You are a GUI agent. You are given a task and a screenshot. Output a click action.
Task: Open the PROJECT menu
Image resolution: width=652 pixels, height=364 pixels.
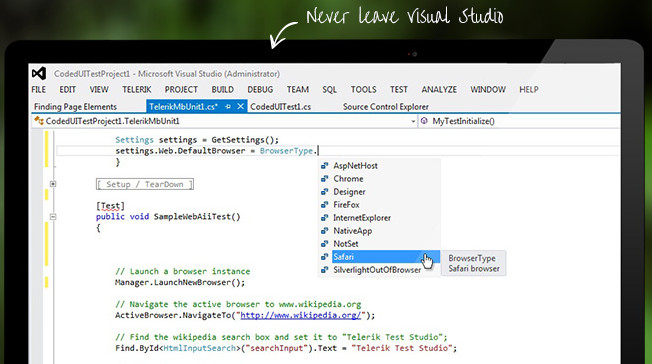(x=181, y=89)
